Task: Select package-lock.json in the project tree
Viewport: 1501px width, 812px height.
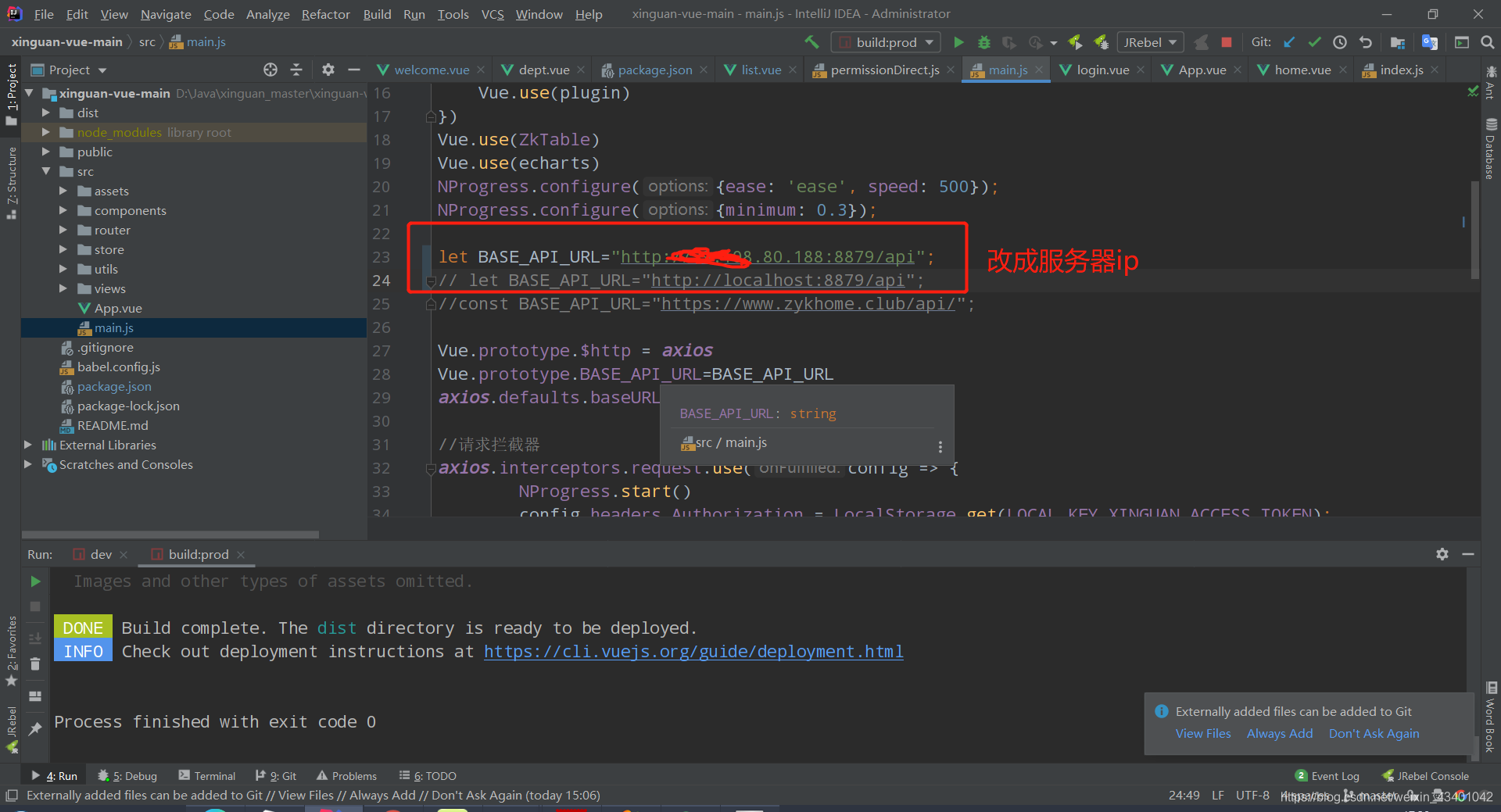Action: pyautogui.click(x=128, y=406)
